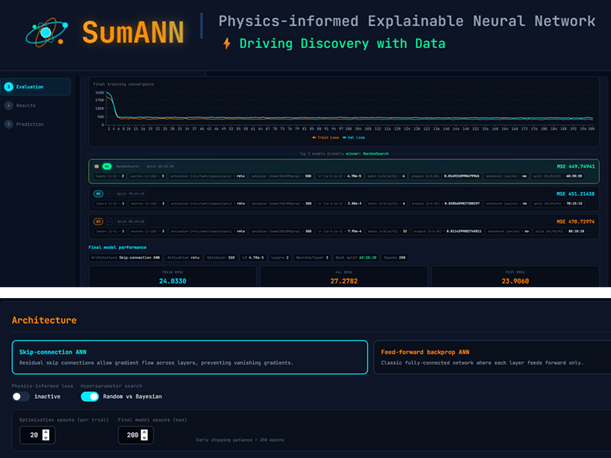Screen dimensions: 611x458
Task: Click the Neurons/layer 3 summary chip
Action: 312,258
